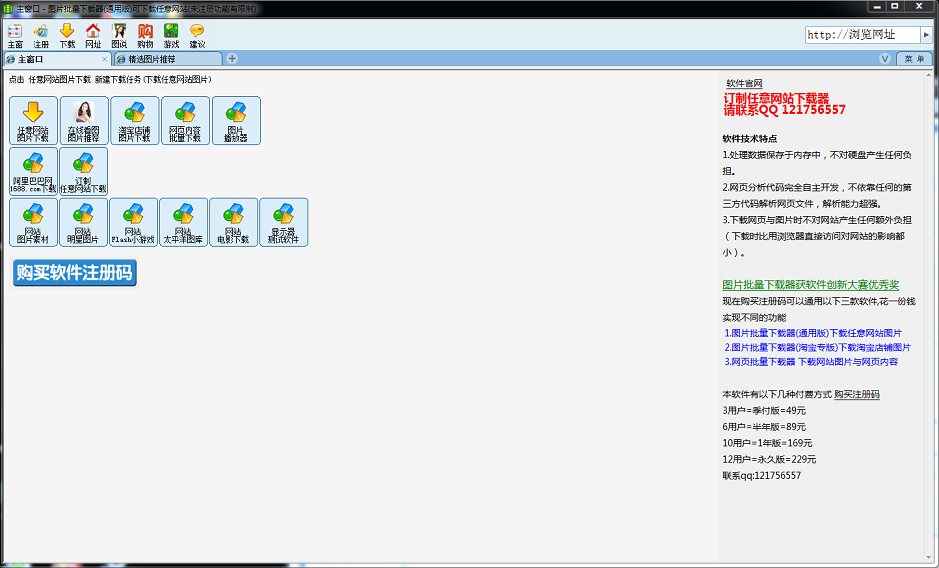This screenshot has height=568, width=939.
Task: Launch the 图片播放器 tile
Action: pos(237,120)
